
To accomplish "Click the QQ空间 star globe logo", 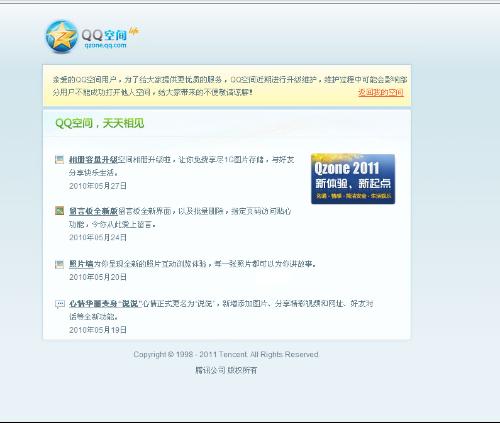I will click(x=62, y=37).
